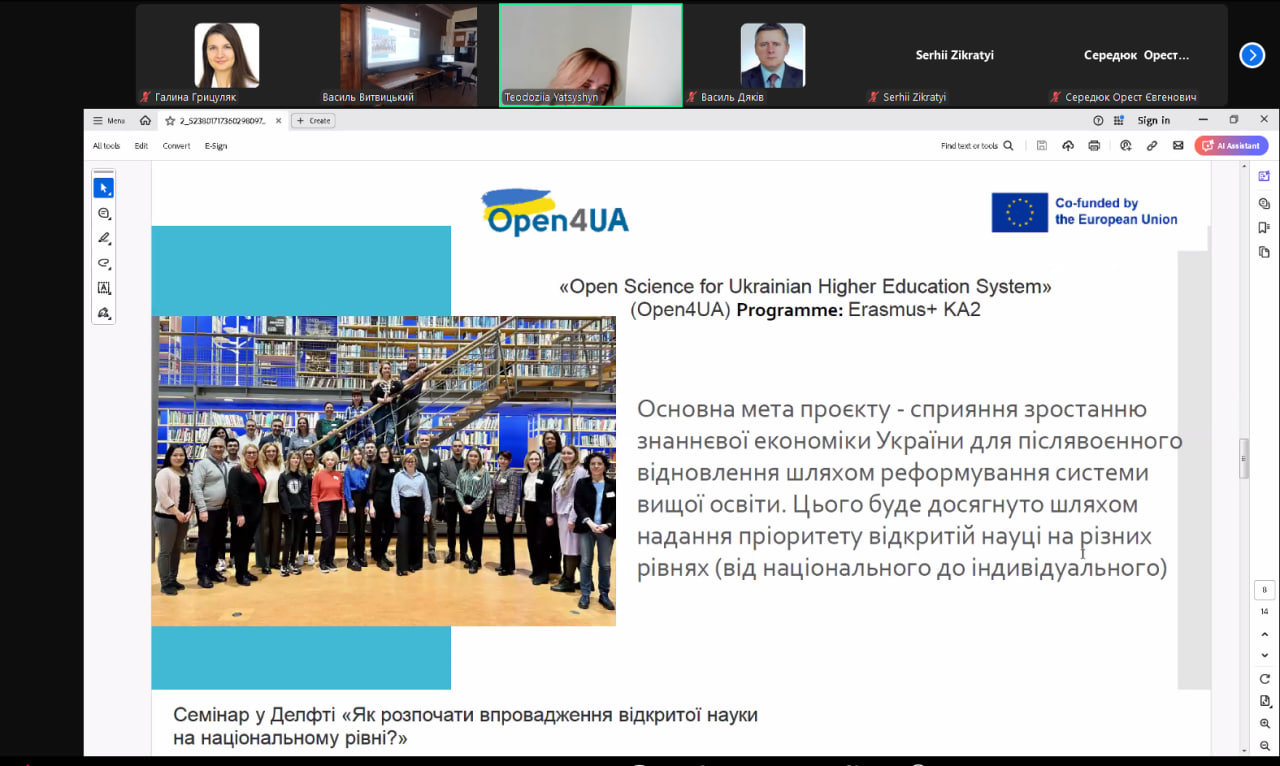This screenshot has width=1280, height=766.
Task: Click the current page number field
Action: [1264, 590]
